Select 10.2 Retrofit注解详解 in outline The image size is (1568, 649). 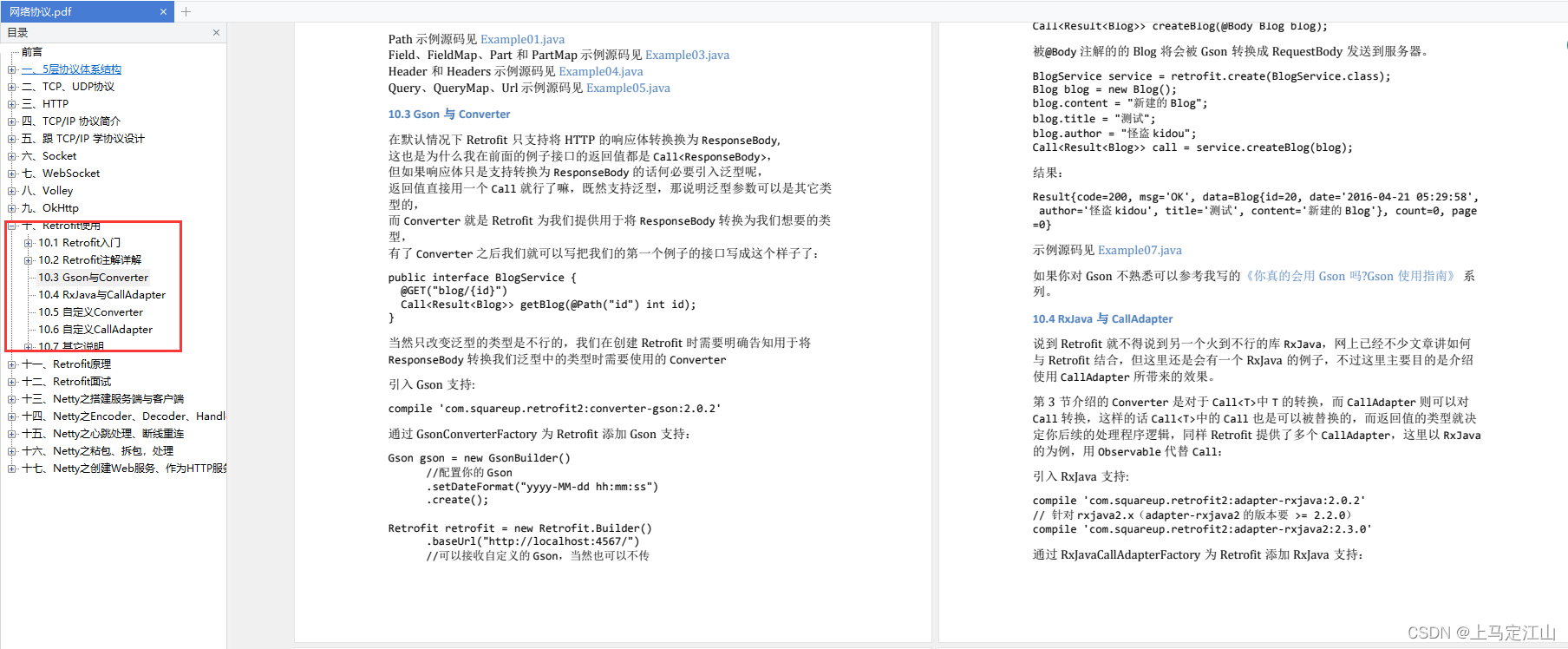90,260
